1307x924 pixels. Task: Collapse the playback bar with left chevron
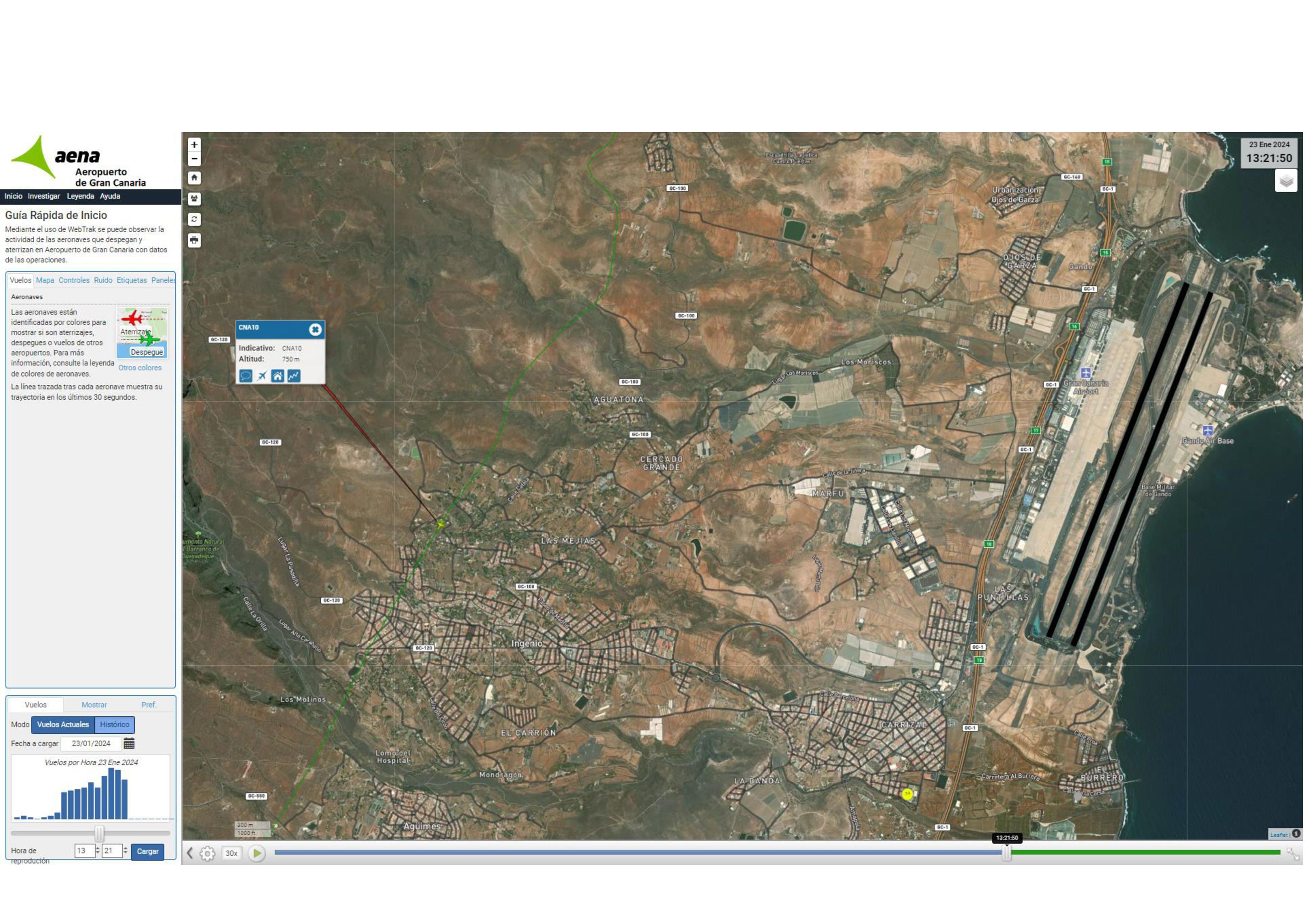190,854
